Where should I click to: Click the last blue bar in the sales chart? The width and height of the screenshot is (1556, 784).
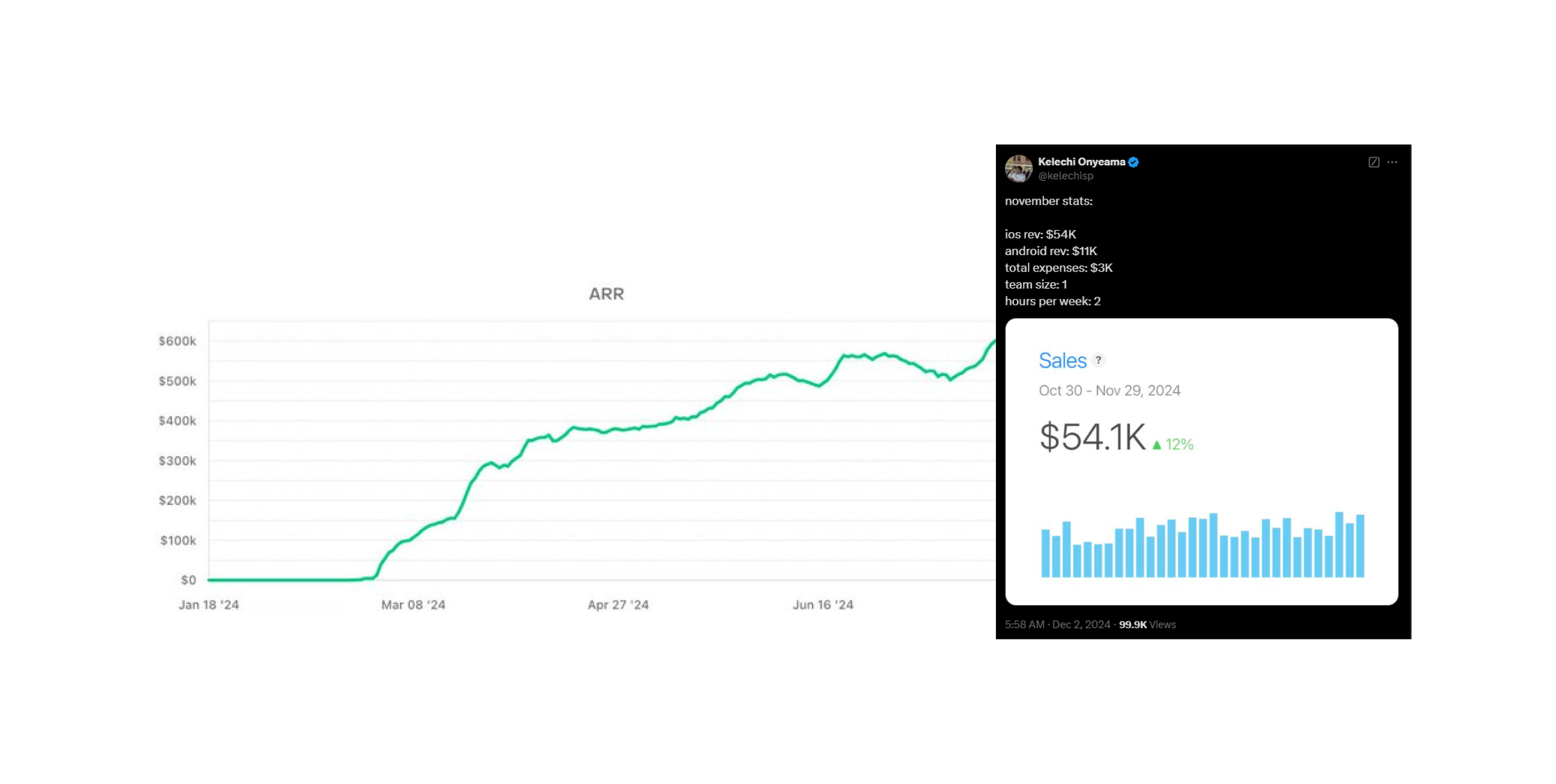point(1360,546)
